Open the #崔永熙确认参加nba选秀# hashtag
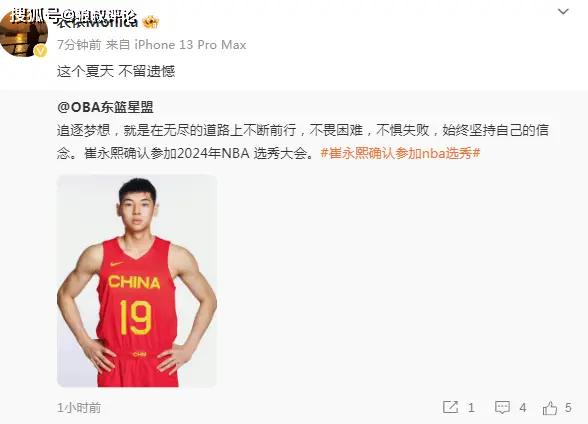Viewport: 588px width, 424px height. tap(400, 153)
